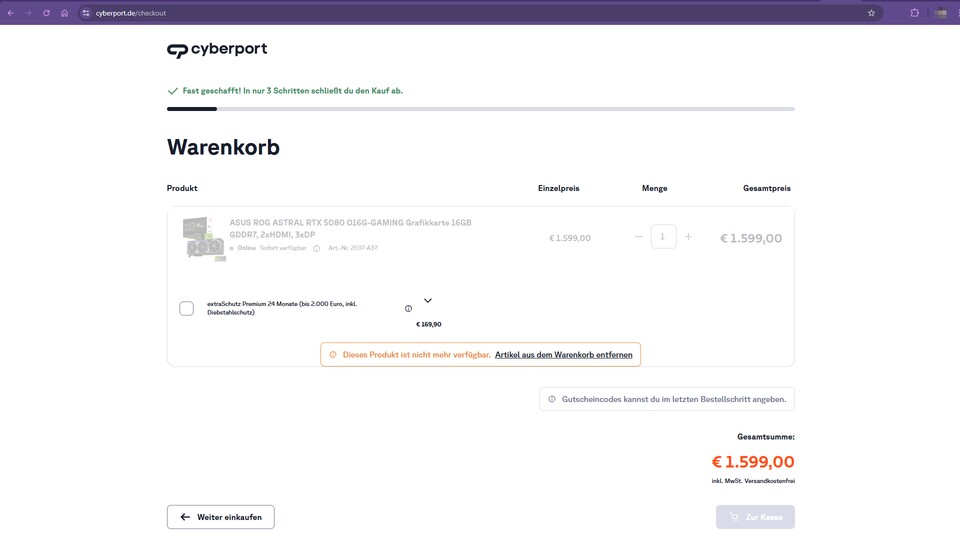Click Artikel aus dem Warenkorb entfernen
The height and width of the screenshot is (540, 960).
[564, 355]
